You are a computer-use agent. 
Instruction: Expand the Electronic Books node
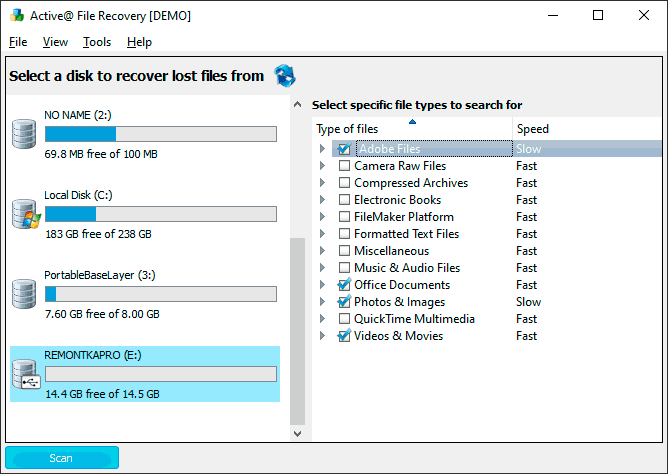322,200
